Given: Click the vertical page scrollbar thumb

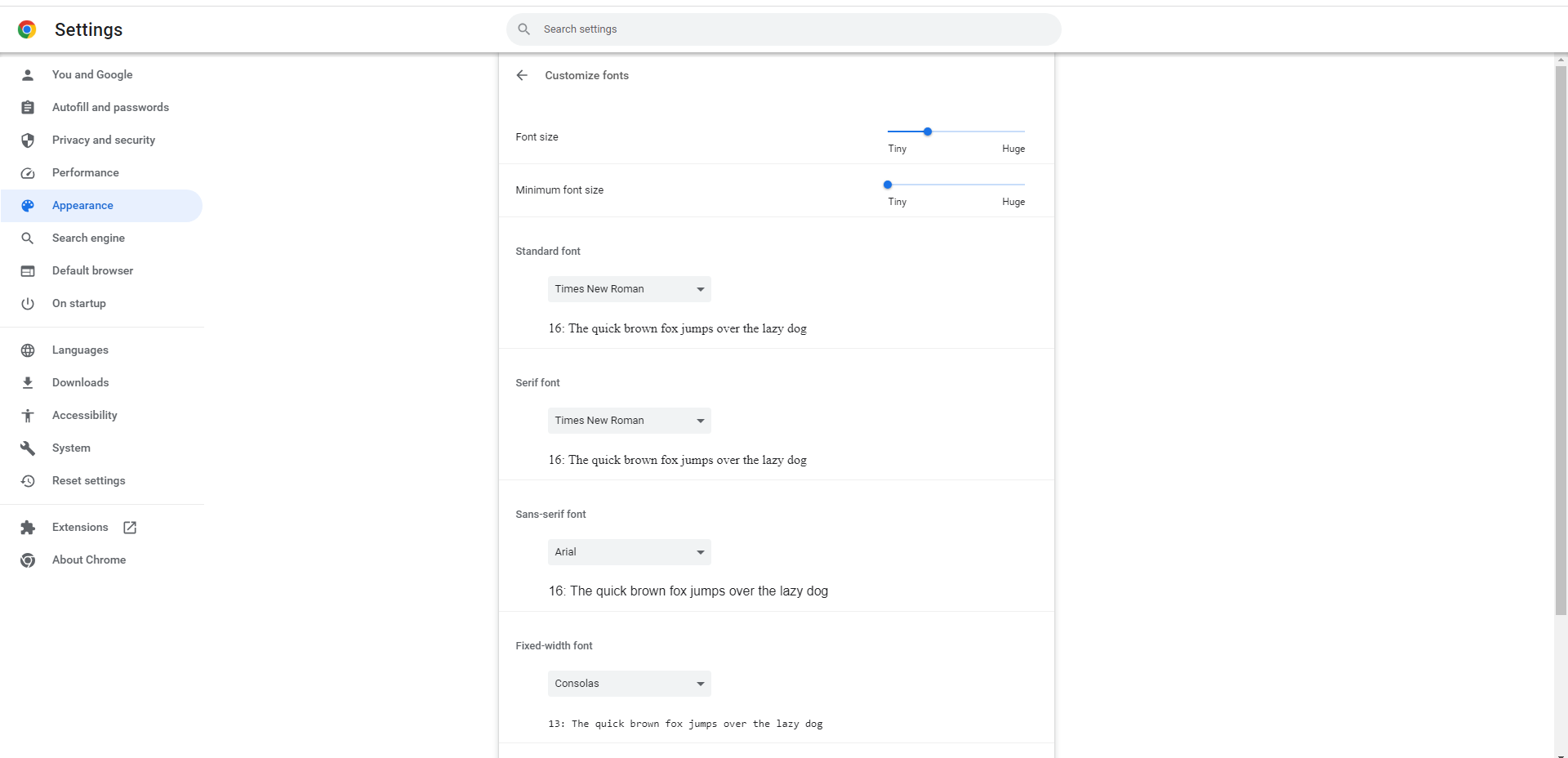Looking at the screenshot, I should click(x=1561, y=340).
